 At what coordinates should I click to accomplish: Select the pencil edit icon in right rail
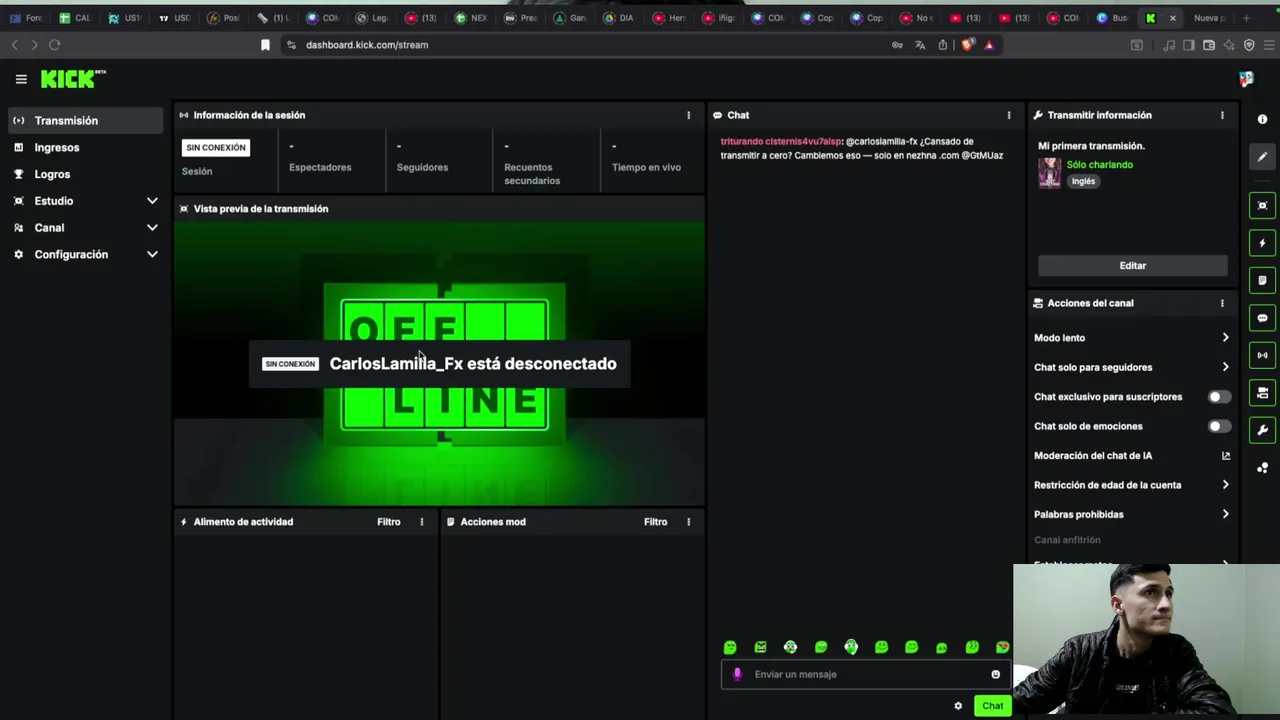pyautogui.click(x=1262, y=157)
